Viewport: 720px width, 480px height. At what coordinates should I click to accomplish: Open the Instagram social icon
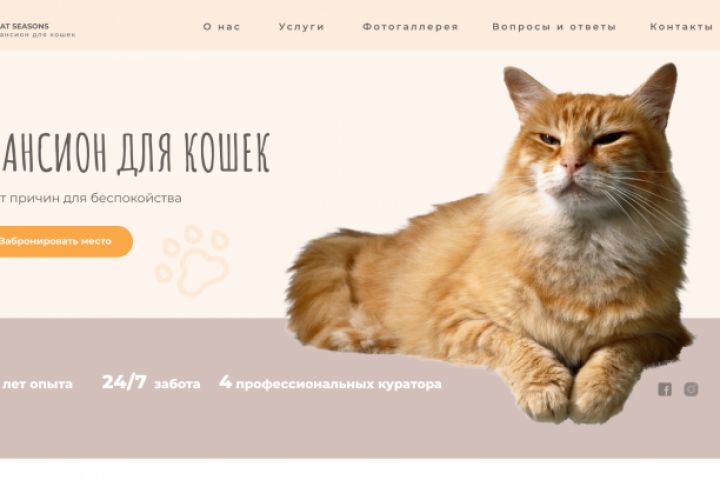tap(691, 389)
